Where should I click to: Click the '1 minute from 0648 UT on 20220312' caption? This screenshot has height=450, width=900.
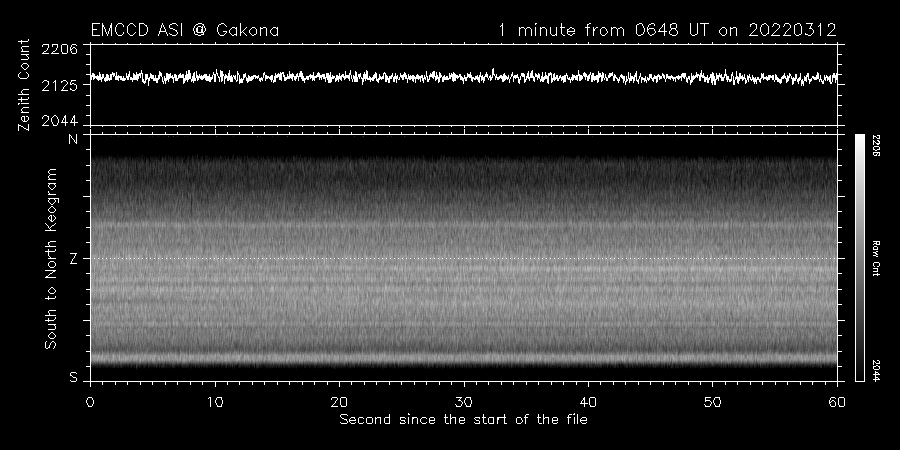pyautogui.click(x=667, y=30)
